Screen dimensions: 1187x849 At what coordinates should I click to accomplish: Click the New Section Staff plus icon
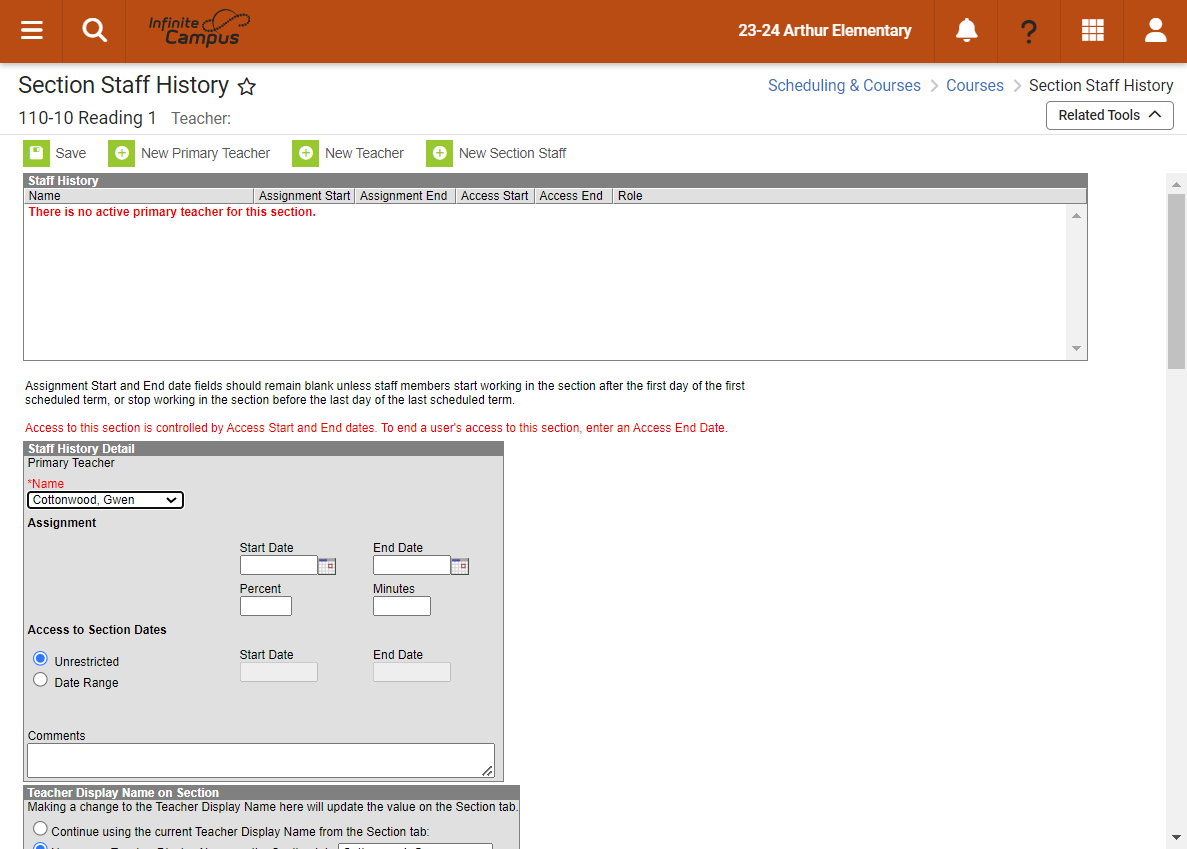[439, 153]
